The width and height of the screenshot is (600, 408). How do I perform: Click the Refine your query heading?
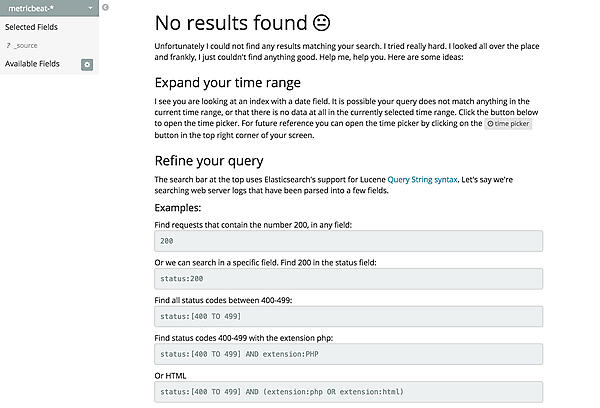(x=209, y=160)
